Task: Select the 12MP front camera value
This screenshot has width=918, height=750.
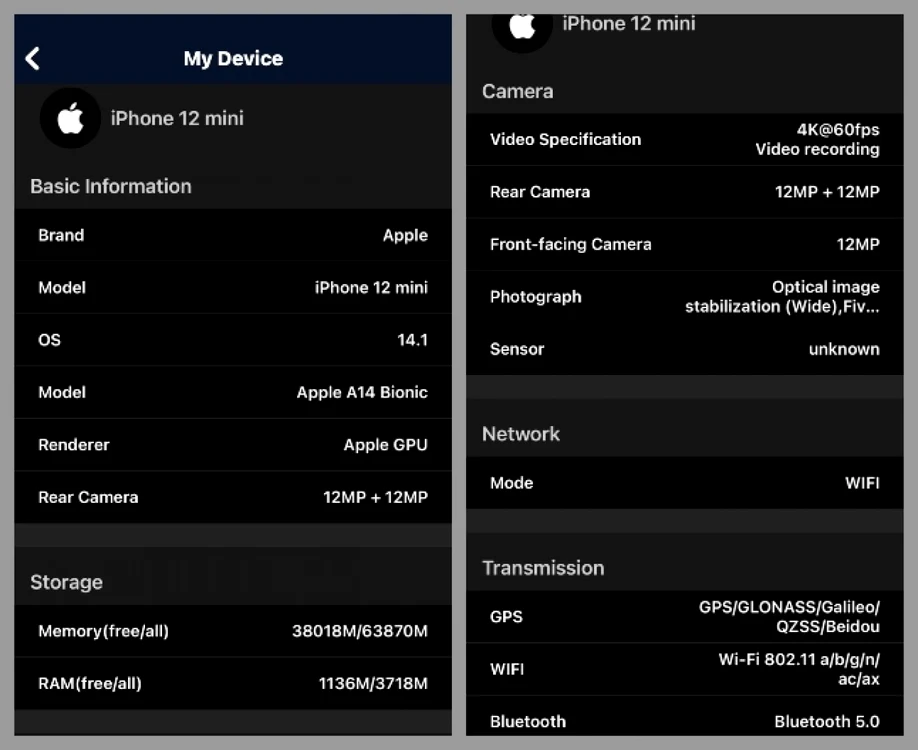Action: click(x=858, y=244)
